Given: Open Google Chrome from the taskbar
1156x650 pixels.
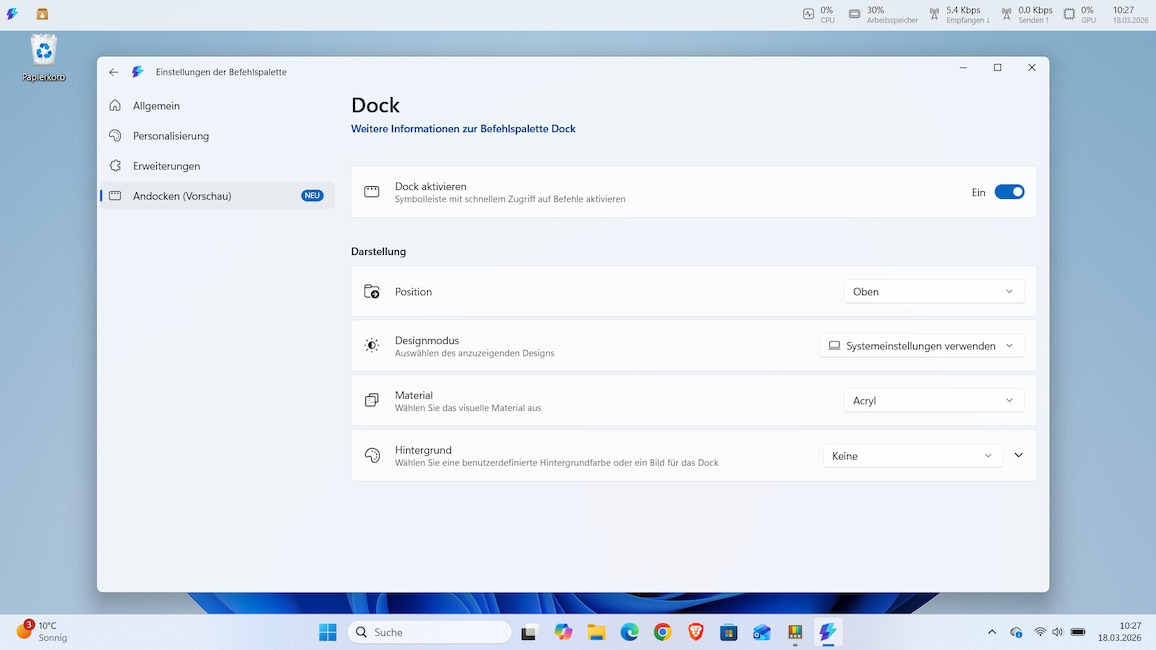Looking at the screenshot, I should coord(663,632).
